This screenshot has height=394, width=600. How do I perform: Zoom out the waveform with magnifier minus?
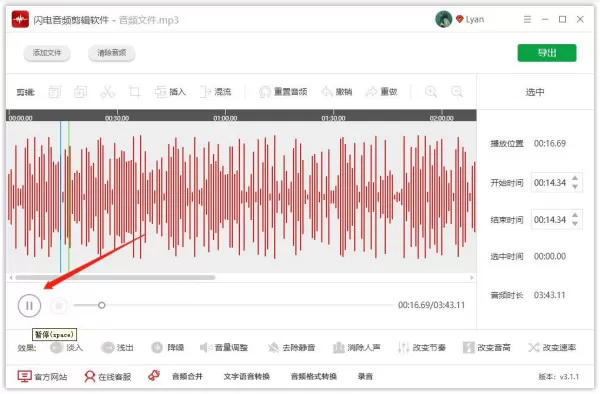click(x=457, y=92)
